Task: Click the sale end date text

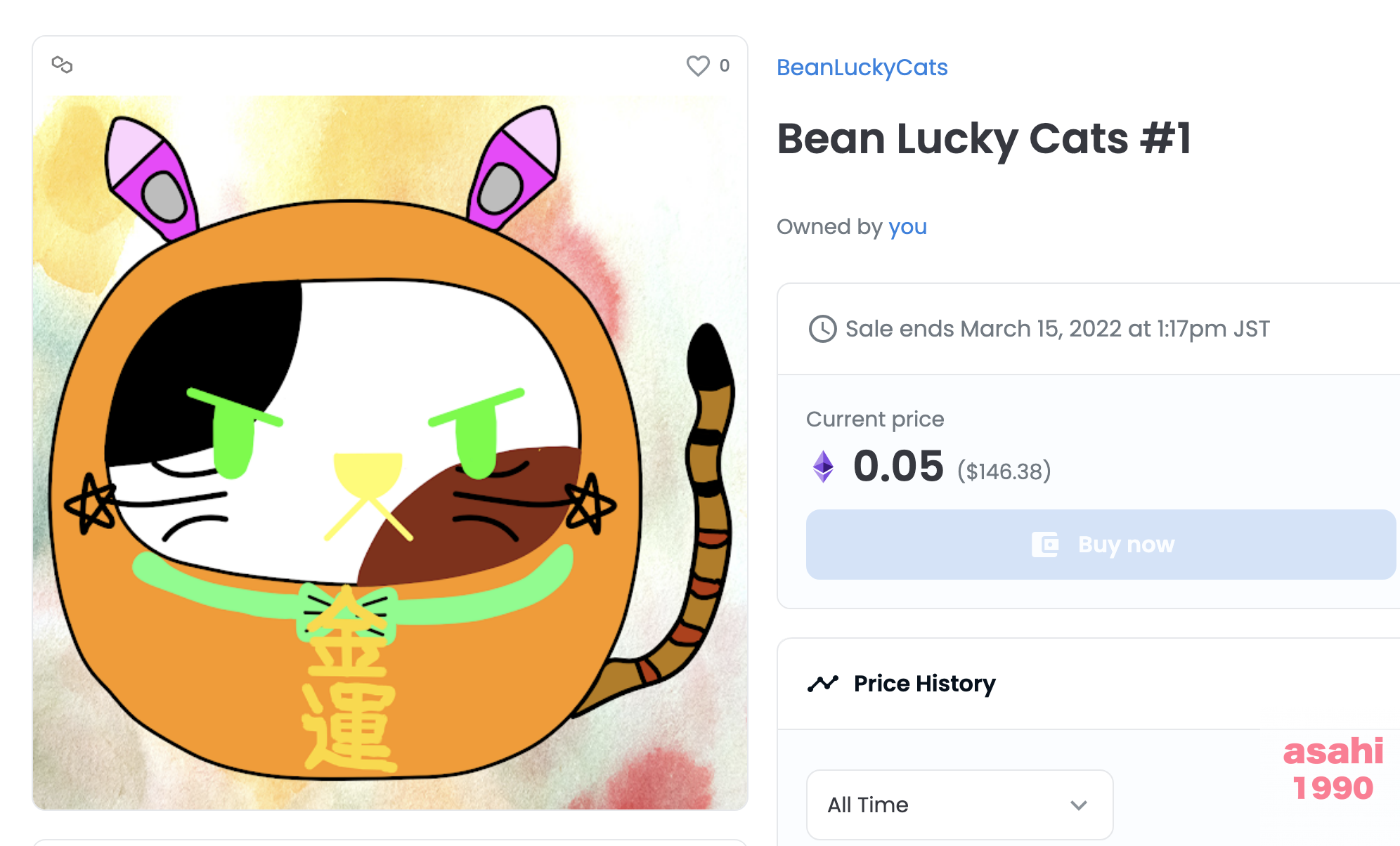Action: point(1057,328)
